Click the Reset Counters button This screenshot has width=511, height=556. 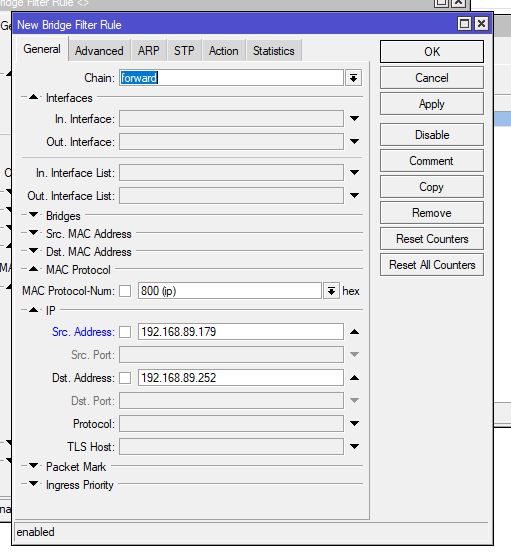tap(432, 239)
